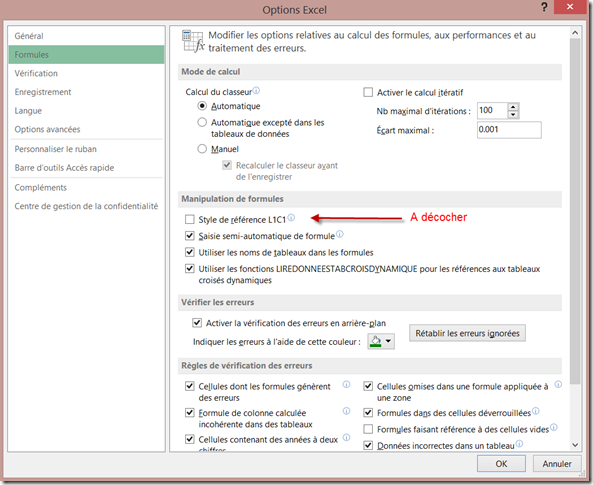This screenshot has height=485, width=593.
Task: Uncheck Formules dans des cellules déverrouillées
Action: point(368,413)
